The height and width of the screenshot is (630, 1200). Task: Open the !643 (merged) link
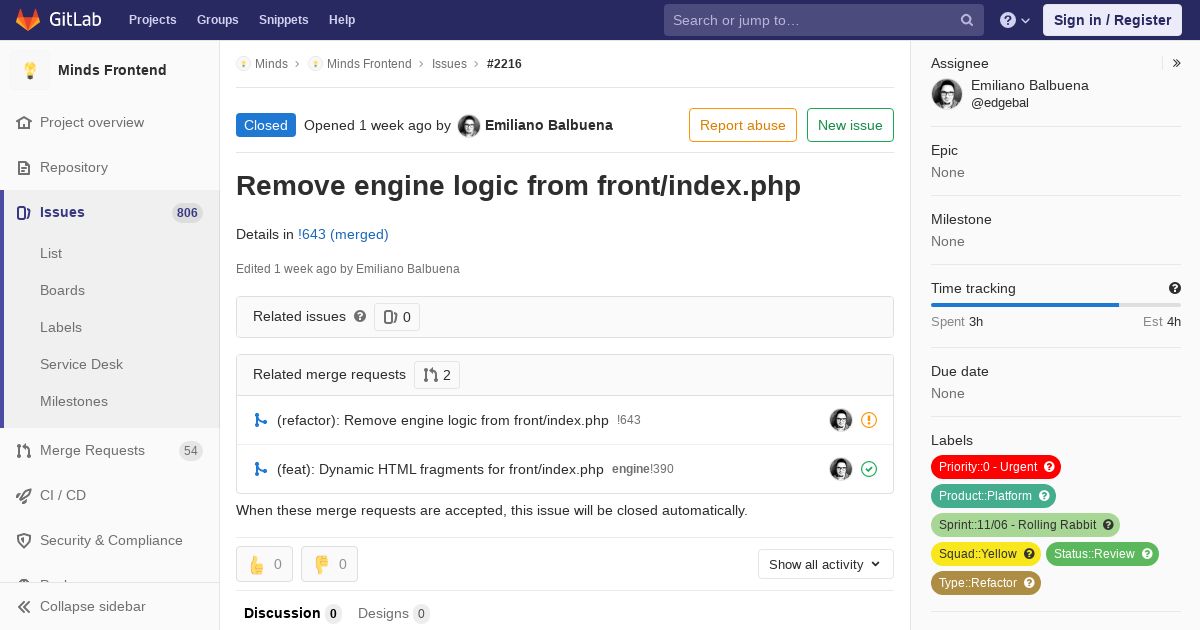(x=343, y=234)
